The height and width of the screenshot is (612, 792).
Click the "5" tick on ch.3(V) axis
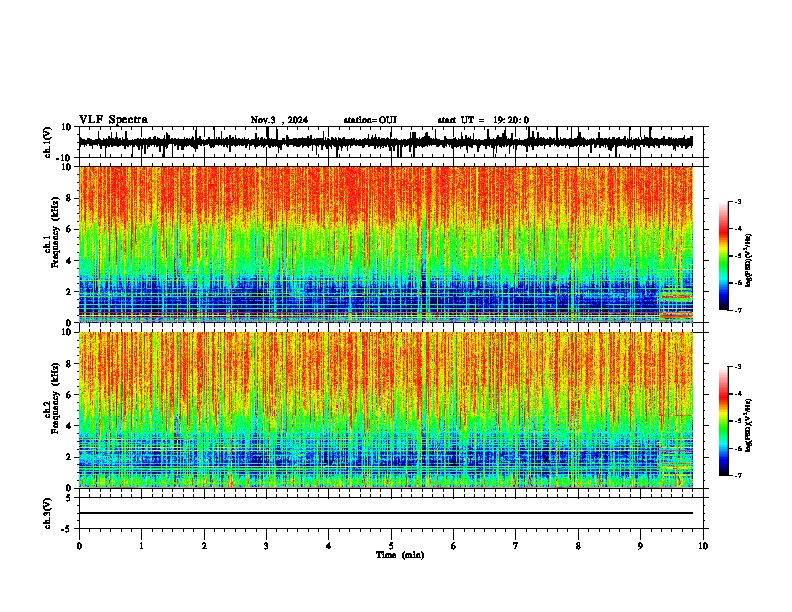click(x=69, y=498)
